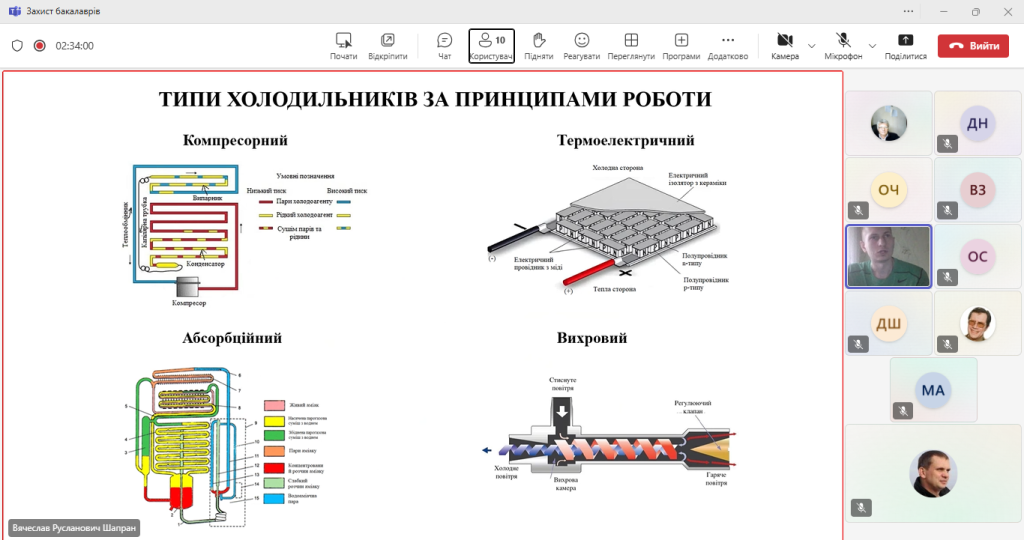1024x540 pixels.
Task: Click the red recording indicator
Action: [40, 45]
